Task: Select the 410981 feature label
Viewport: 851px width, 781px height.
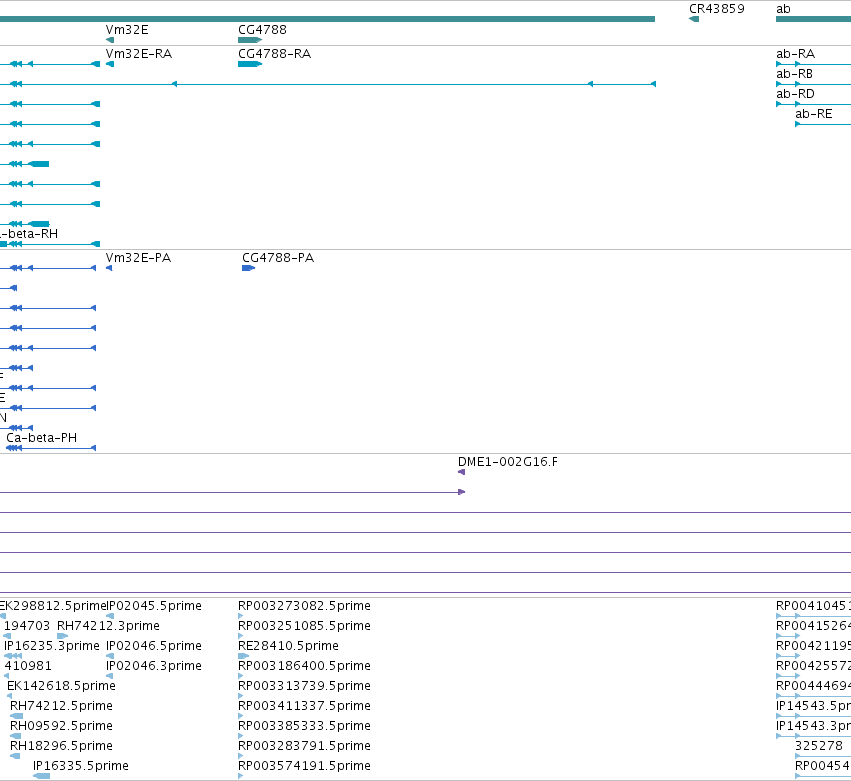Action: (x=28, y=666)
